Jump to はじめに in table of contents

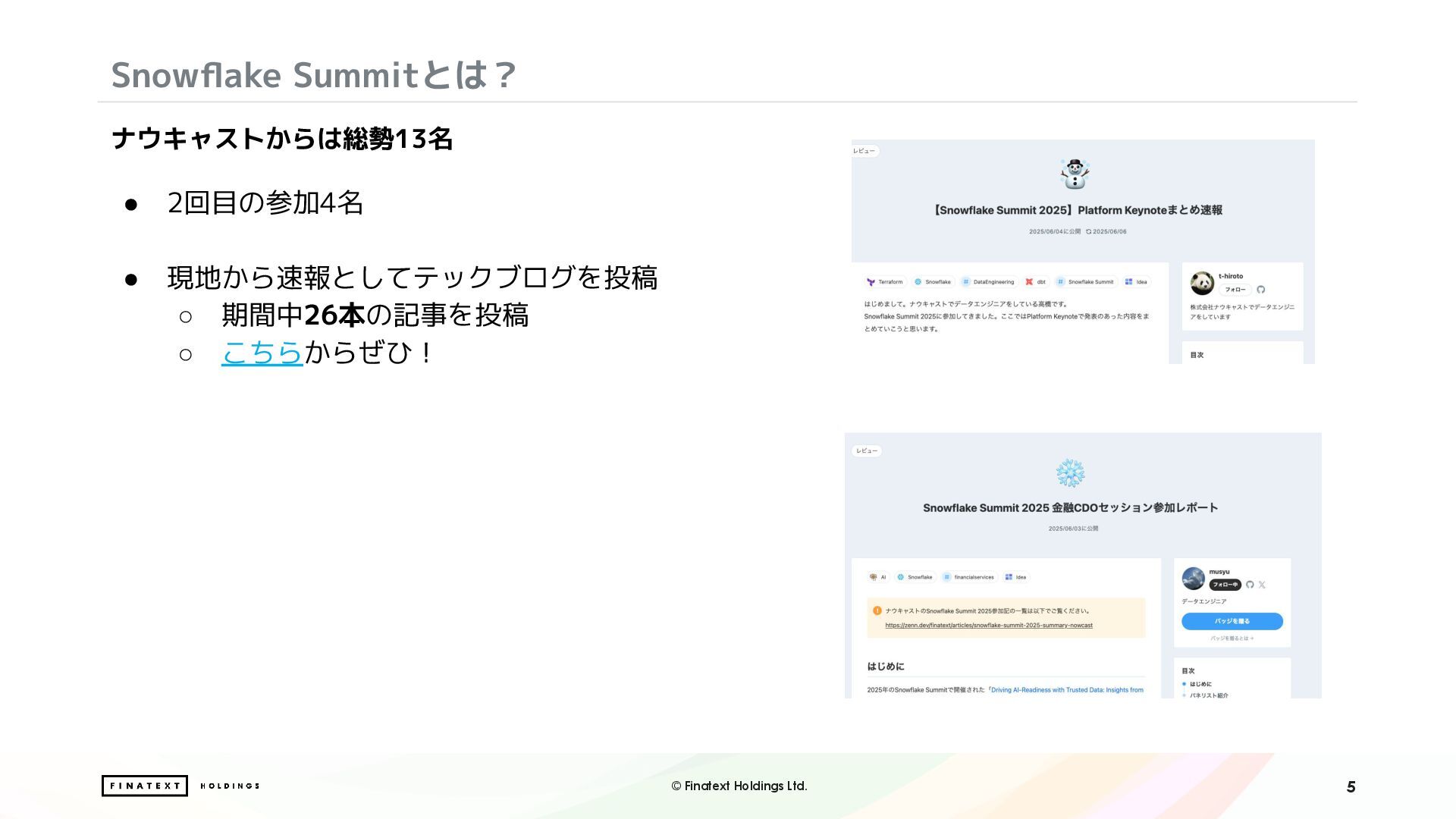pos(1200,684)
